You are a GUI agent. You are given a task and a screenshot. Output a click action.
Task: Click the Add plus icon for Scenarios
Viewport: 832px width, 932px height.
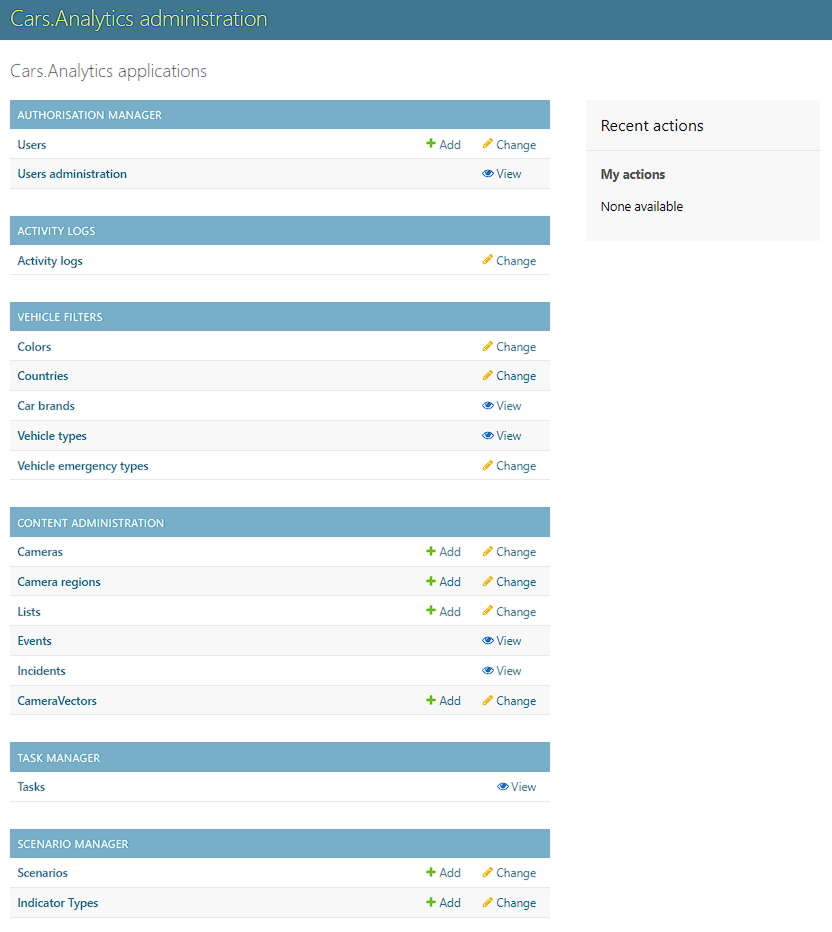429,872
